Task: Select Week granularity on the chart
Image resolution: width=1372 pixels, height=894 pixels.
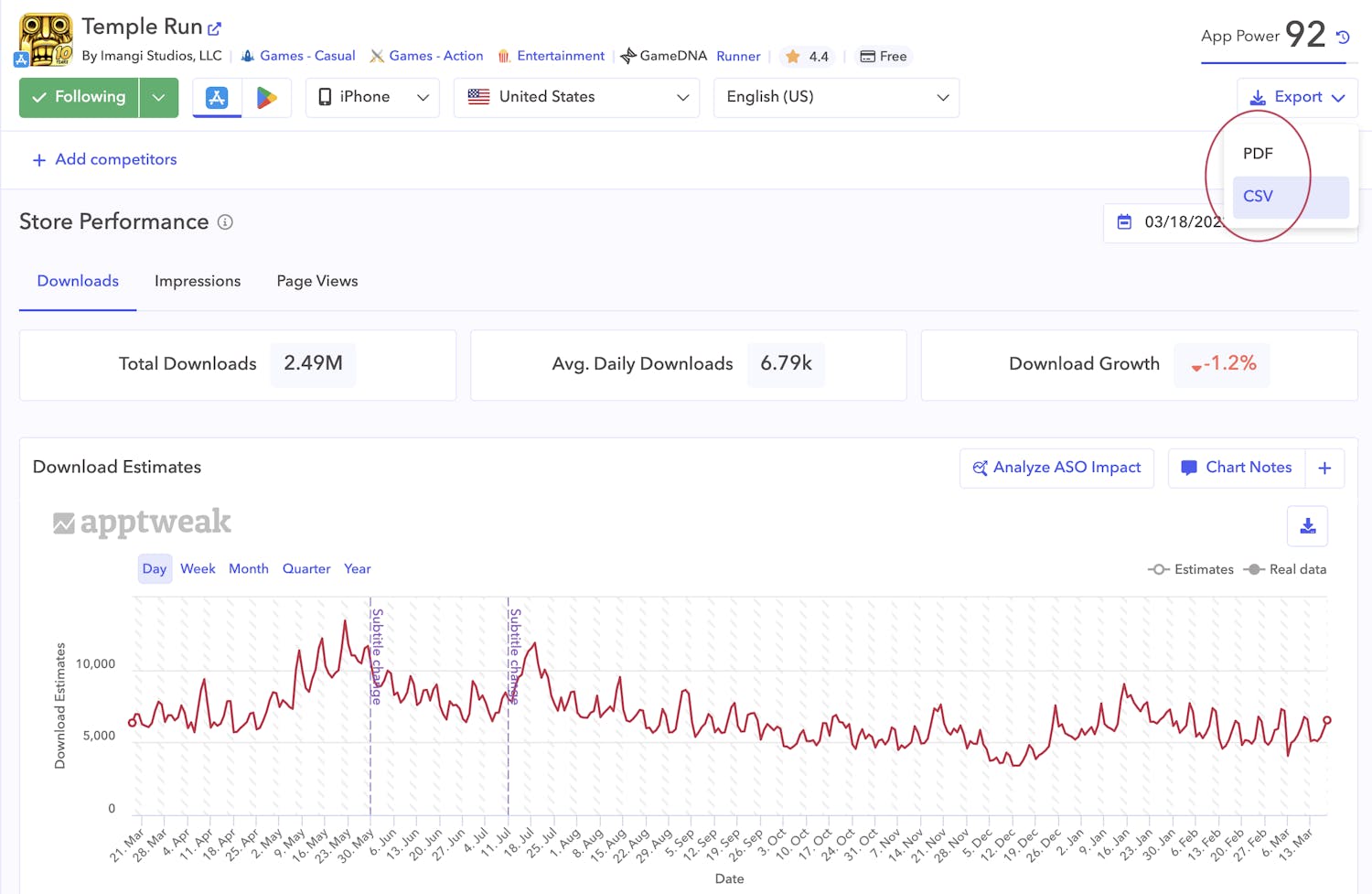Action: pos(198,568)
